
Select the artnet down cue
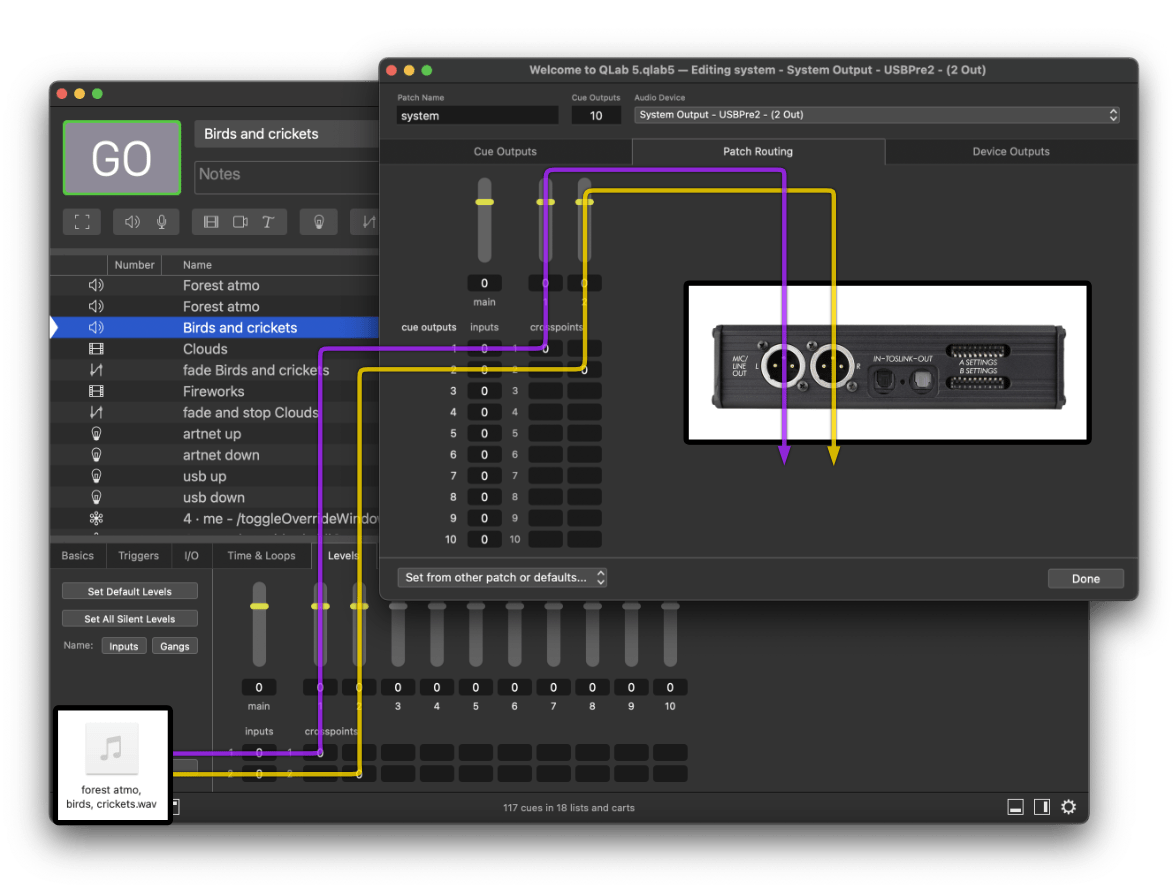tap(214, 455)
